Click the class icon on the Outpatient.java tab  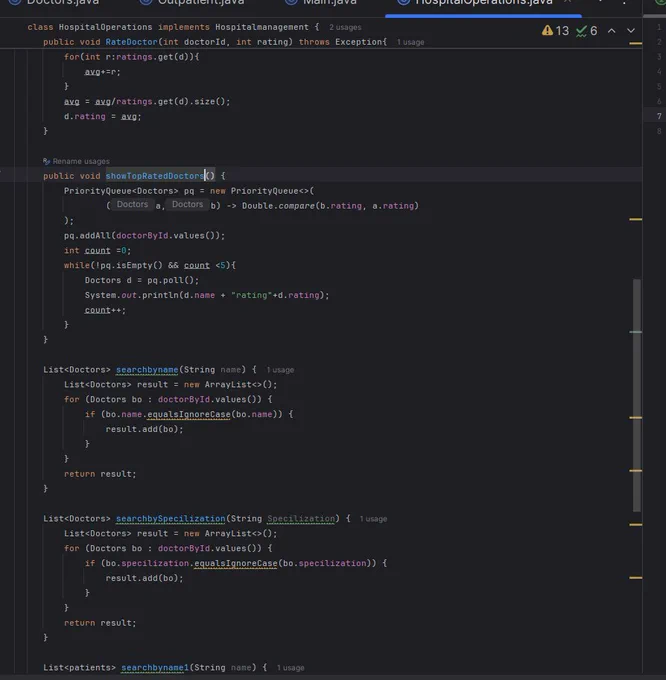tap(146, 2)
